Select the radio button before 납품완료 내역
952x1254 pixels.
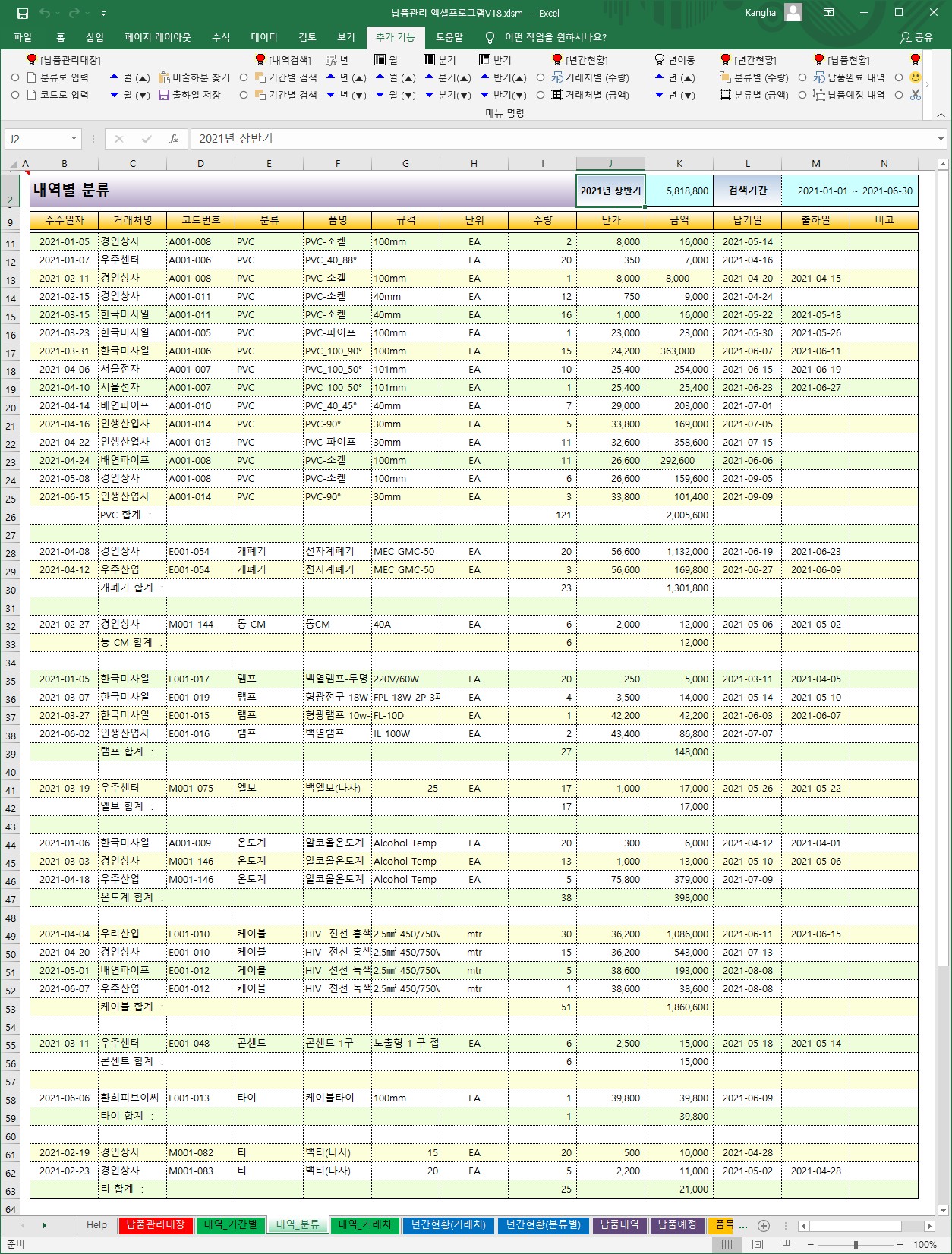tap(802, 77)
